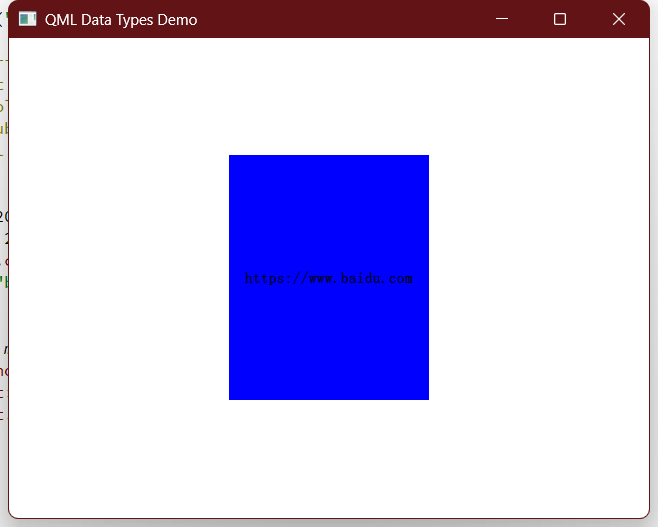The height and width of the screenshot is (527, 658).
Task: Click the 'QML Data Types Demo' window title
Action: (x=121, y=20)
